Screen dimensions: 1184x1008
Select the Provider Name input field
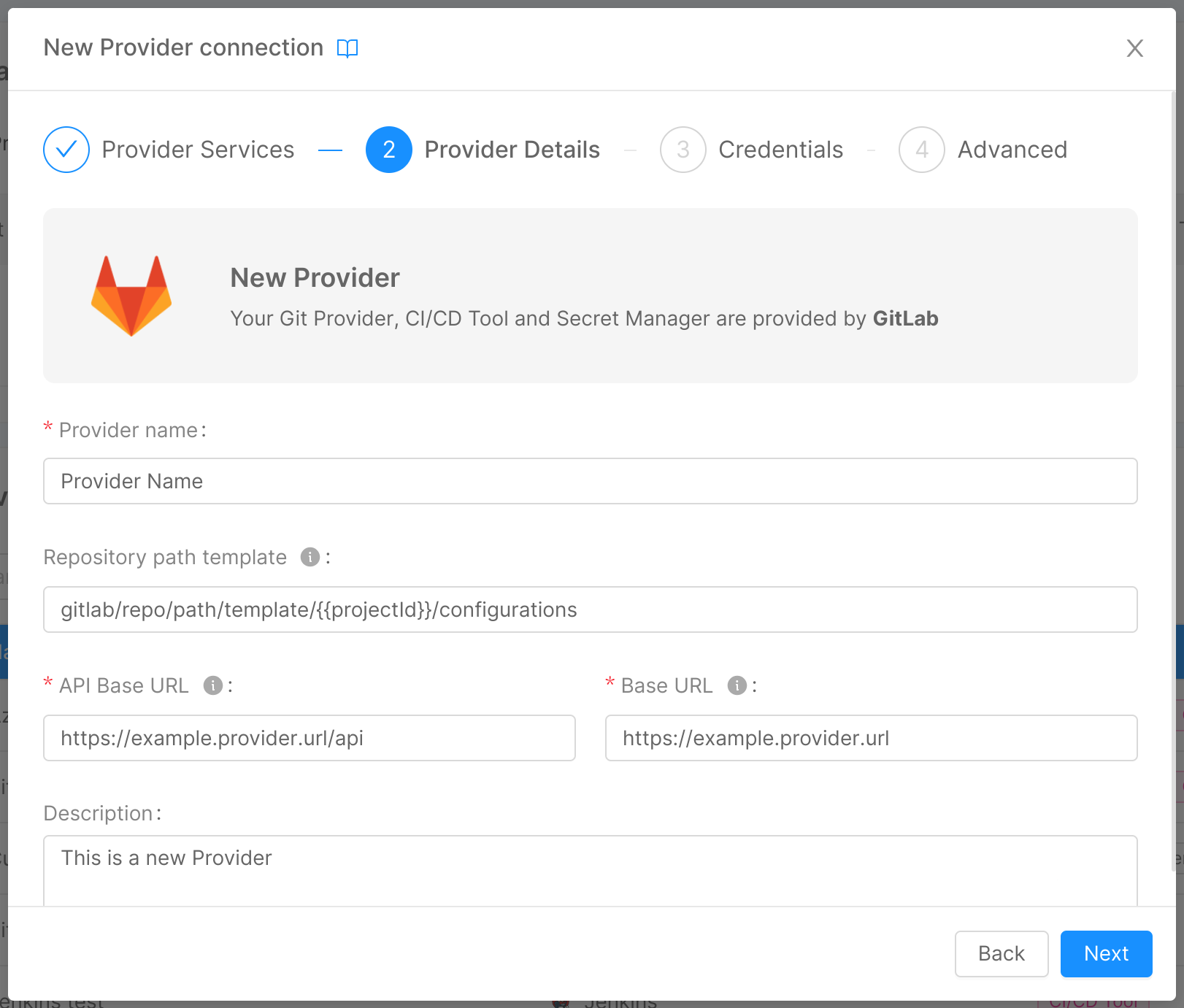(x=591, y=481)
